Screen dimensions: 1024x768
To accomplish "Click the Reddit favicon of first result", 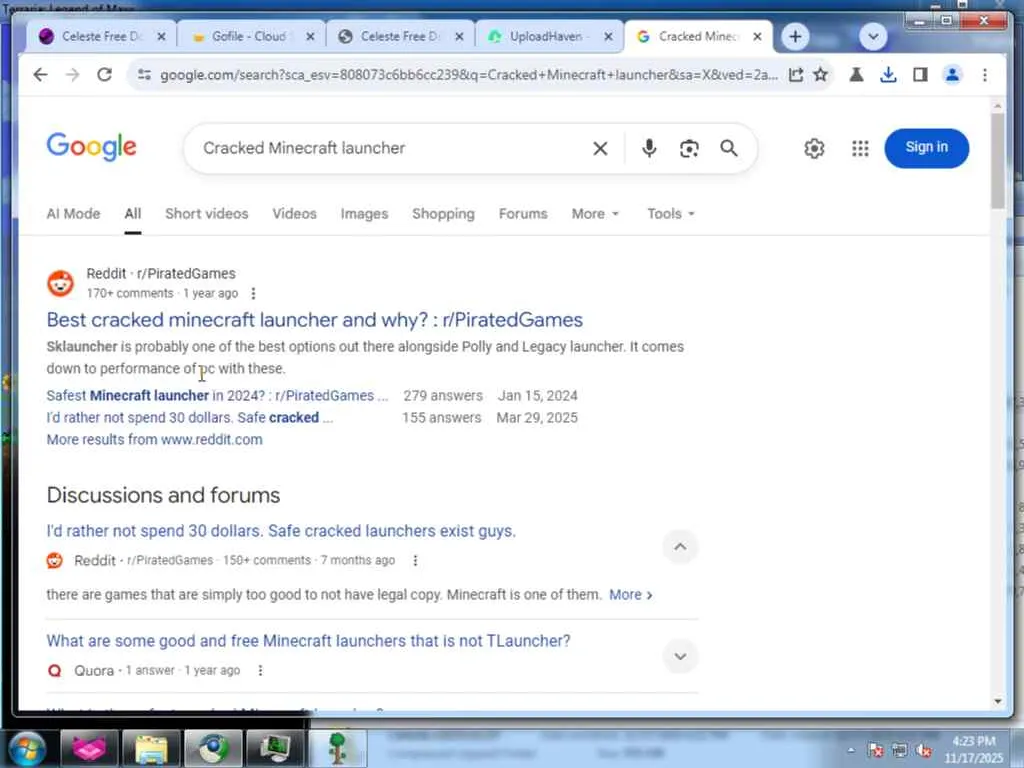I will coord(61,283).
